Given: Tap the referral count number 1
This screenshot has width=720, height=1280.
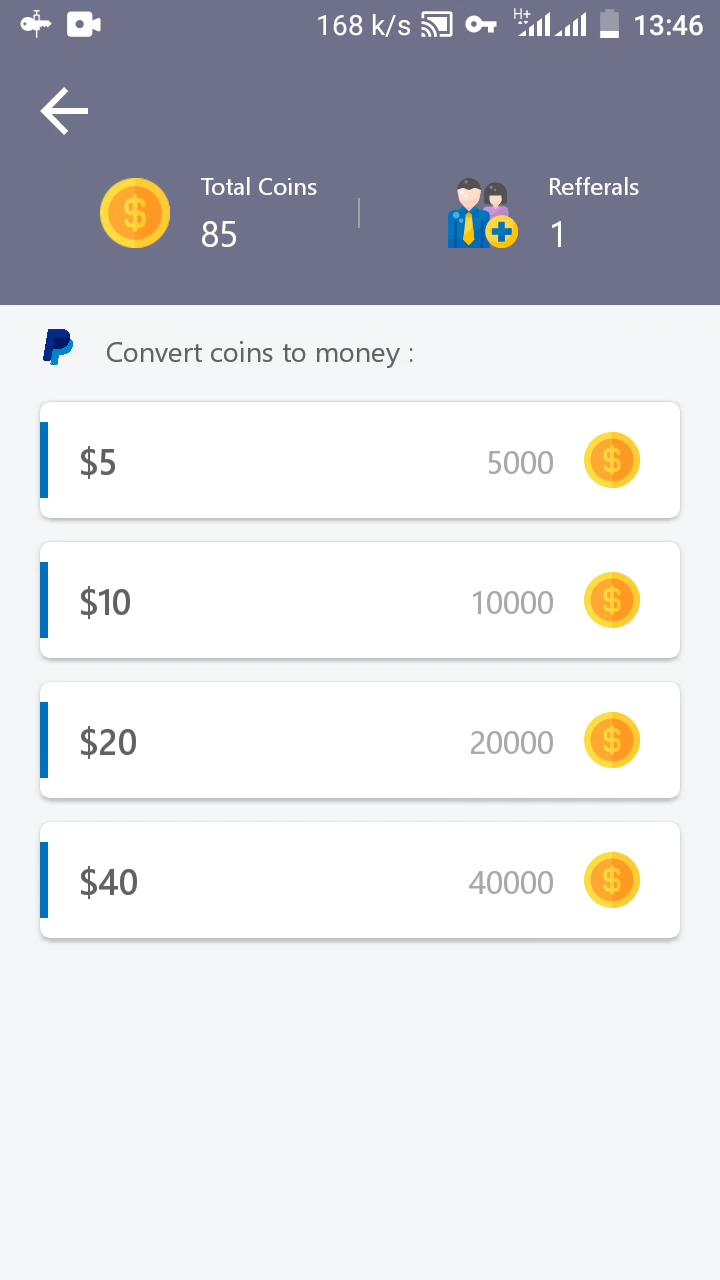Looking at the screenshot, I should (557, 235).
